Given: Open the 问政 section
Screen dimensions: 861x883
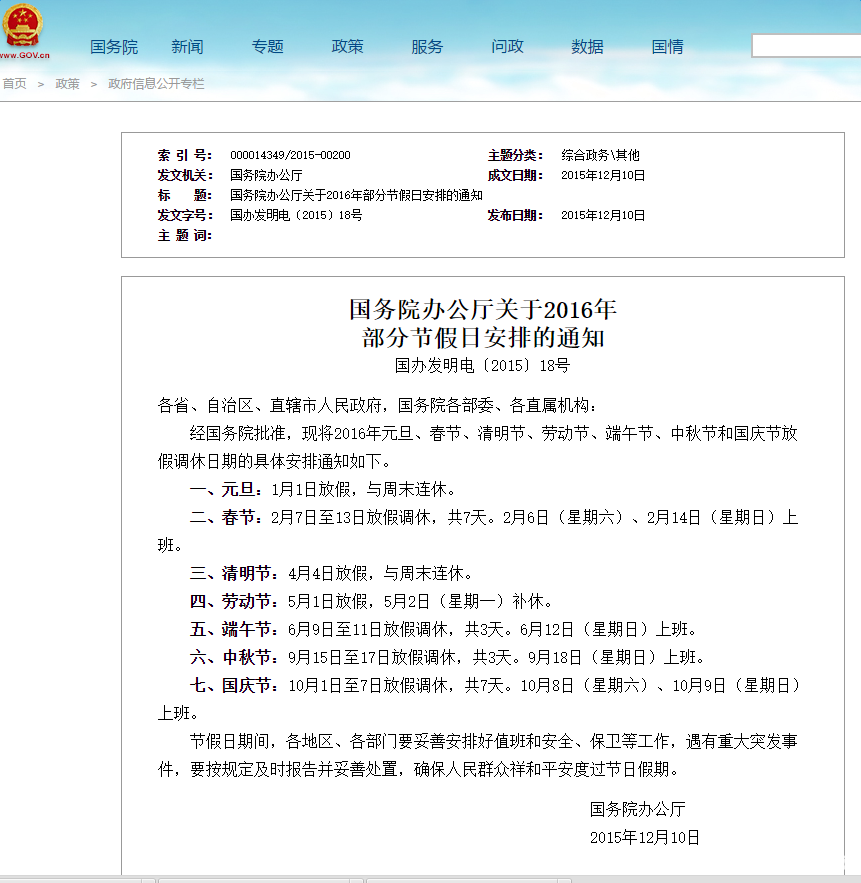Looking at the screenshot, I should (507, 45).
